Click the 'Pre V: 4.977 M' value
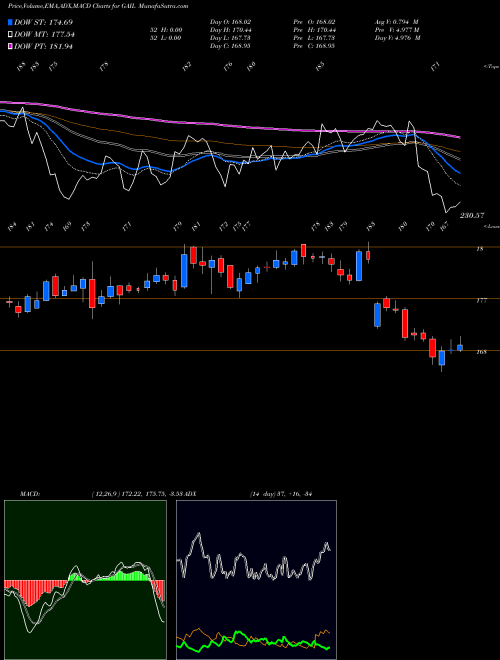The image size is (500, 660). [x=397, y=30]
